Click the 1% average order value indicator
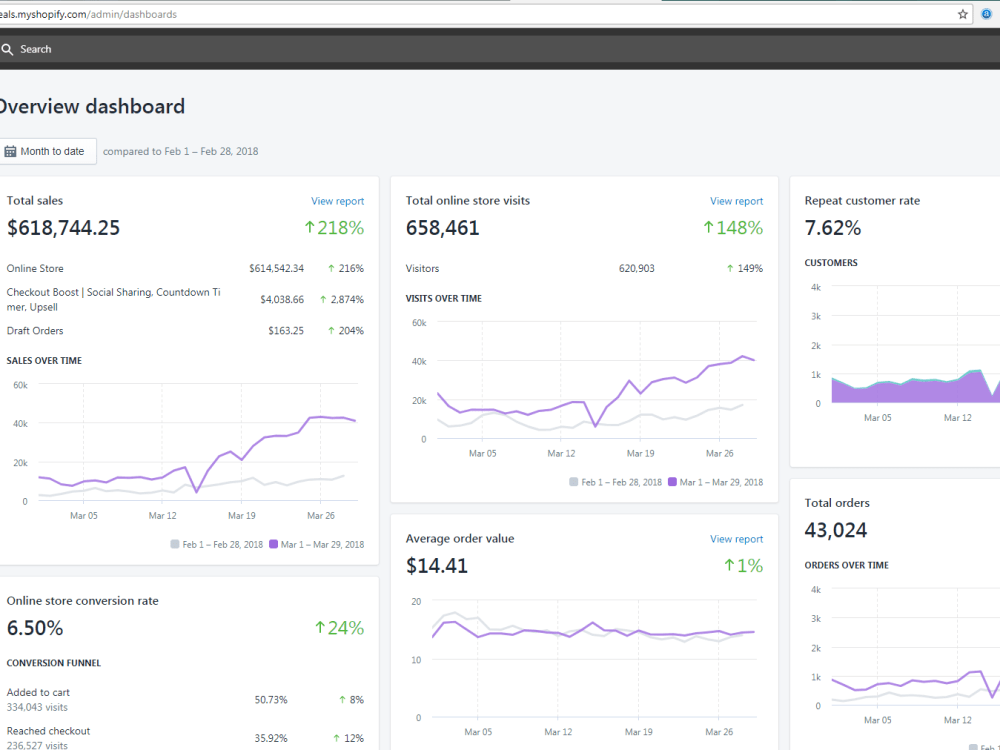Image resolution: width=1000 pixels, height=750 pixels. (744, 566)
